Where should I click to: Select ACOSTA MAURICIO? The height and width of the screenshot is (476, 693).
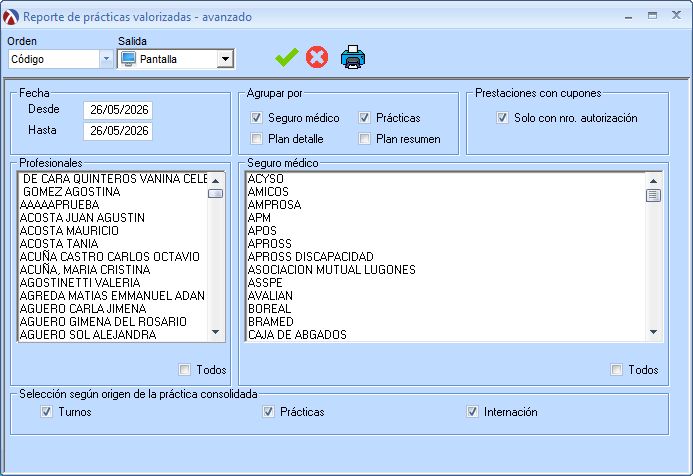coord(113,231)
